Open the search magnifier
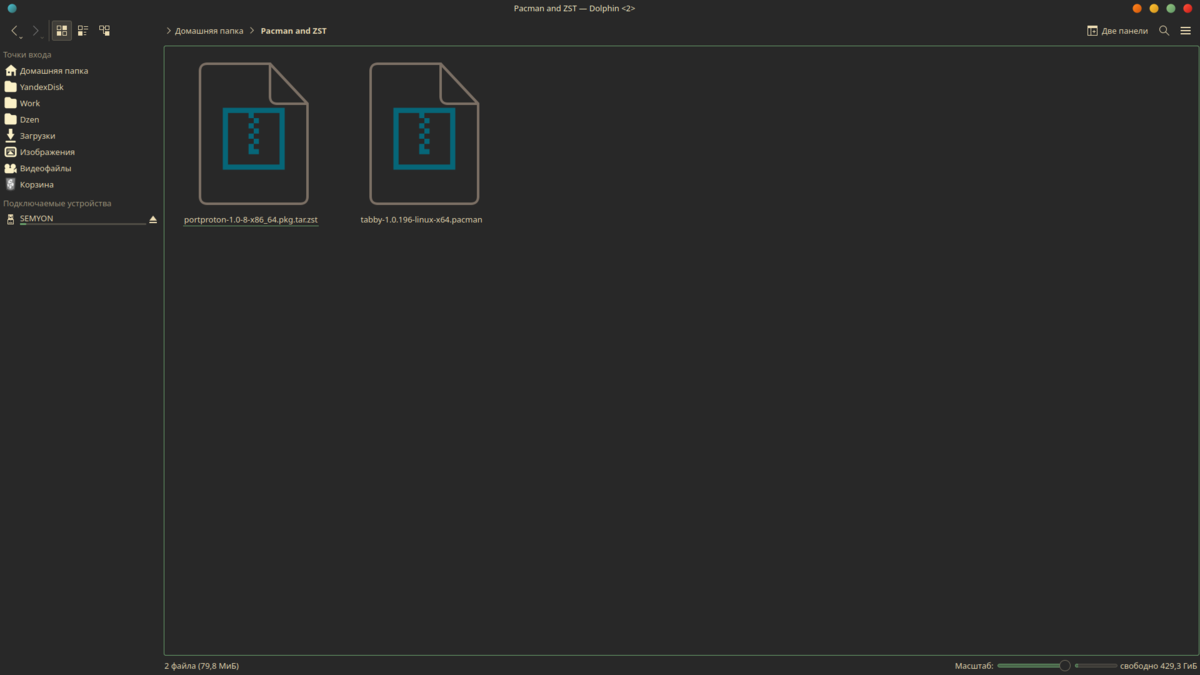 1164,31
